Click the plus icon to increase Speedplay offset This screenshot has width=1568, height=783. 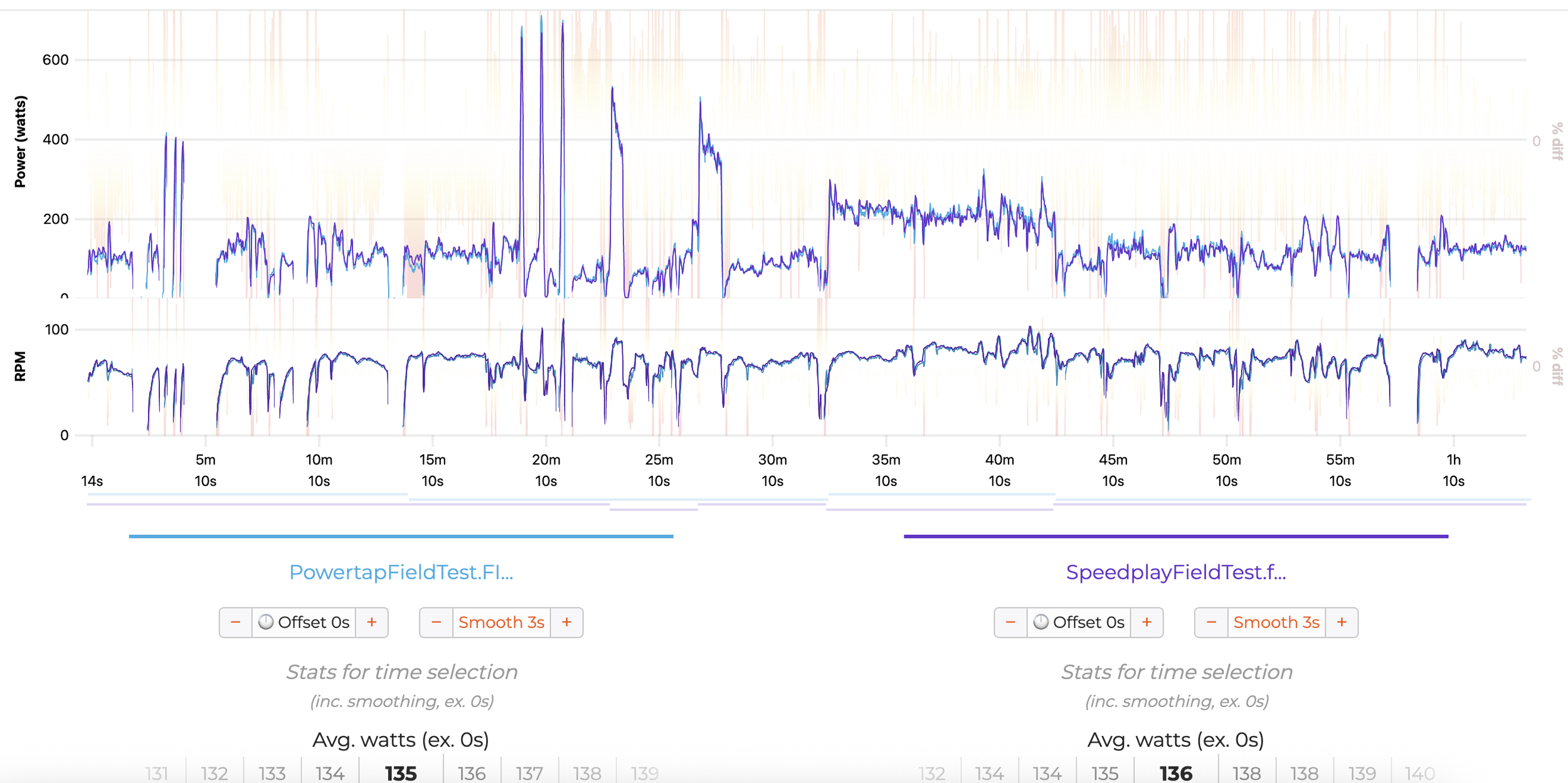coord(1147,622)
